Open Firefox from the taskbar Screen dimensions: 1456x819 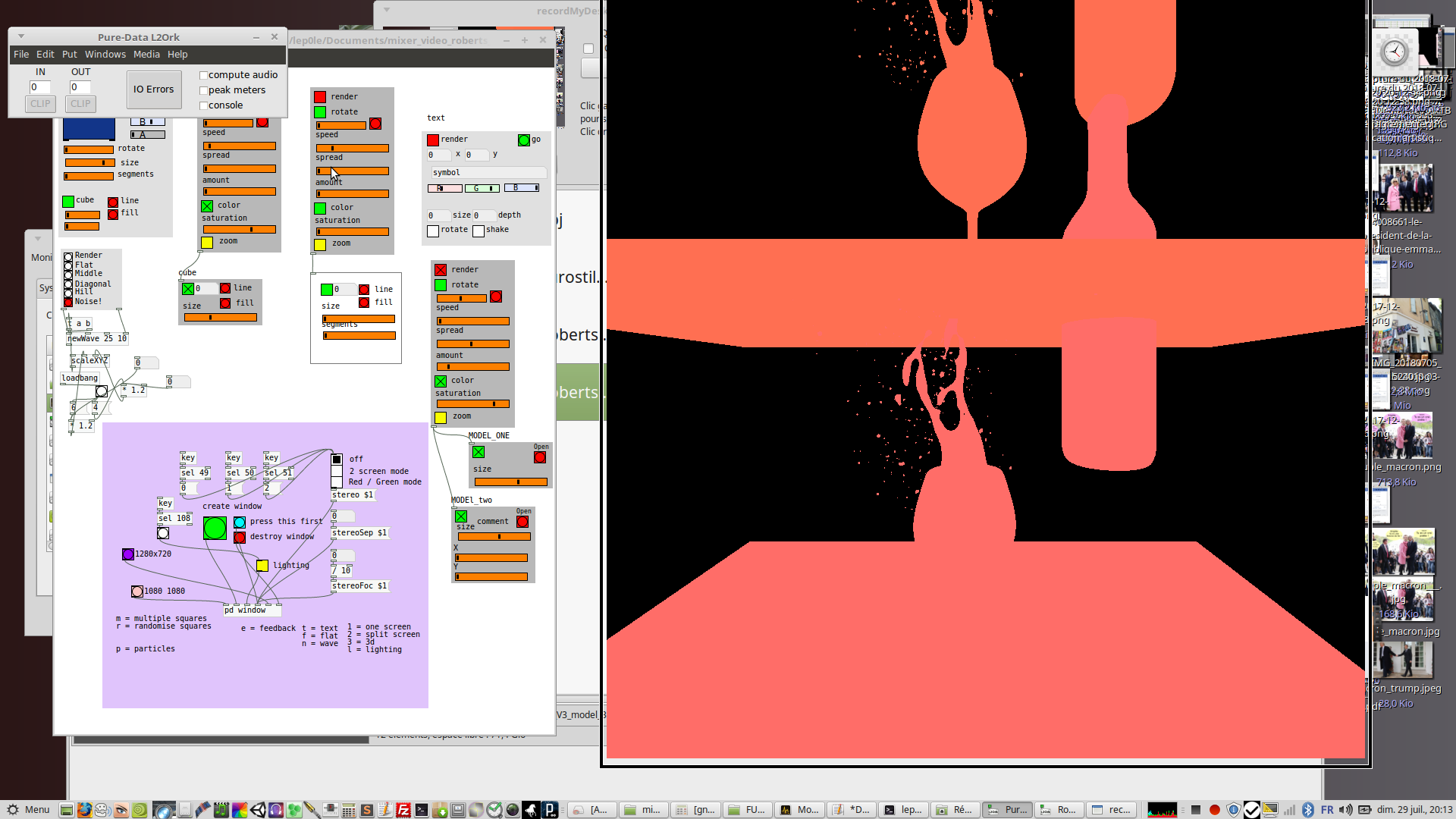pos(84,810)
